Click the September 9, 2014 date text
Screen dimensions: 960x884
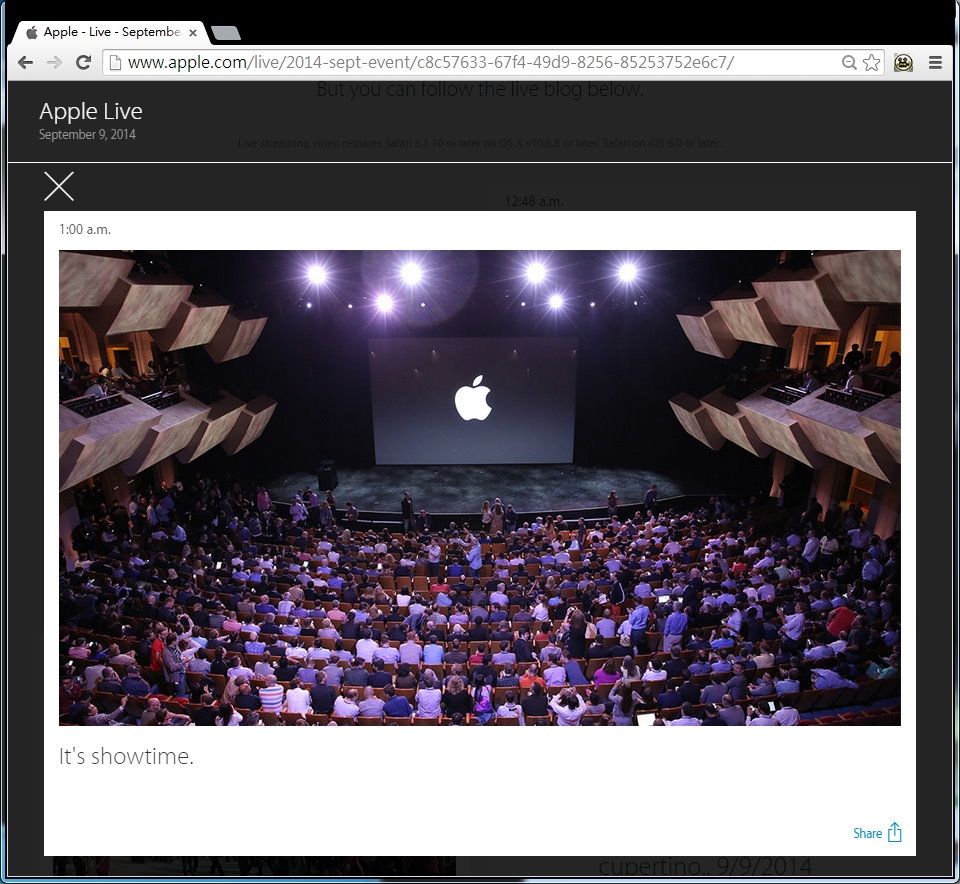[x=87, y=135]
